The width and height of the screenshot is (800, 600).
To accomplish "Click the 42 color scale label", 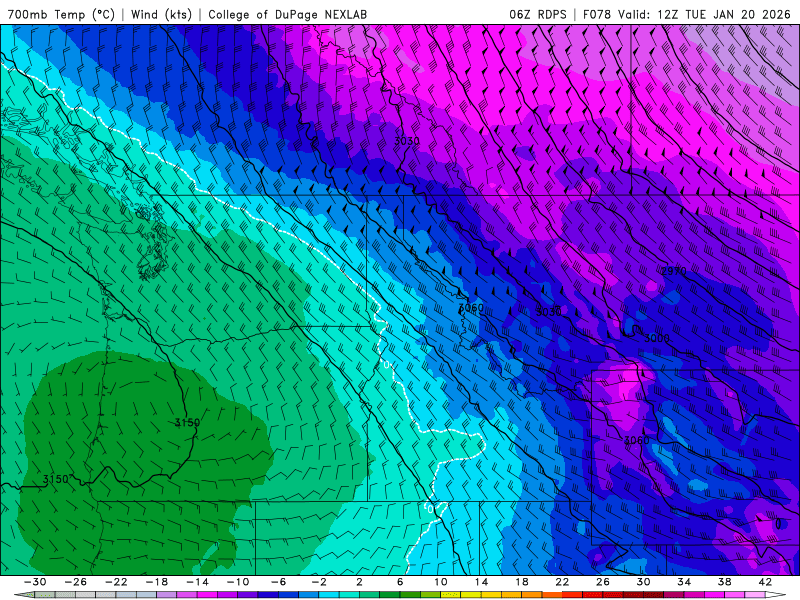I will 765,582.
